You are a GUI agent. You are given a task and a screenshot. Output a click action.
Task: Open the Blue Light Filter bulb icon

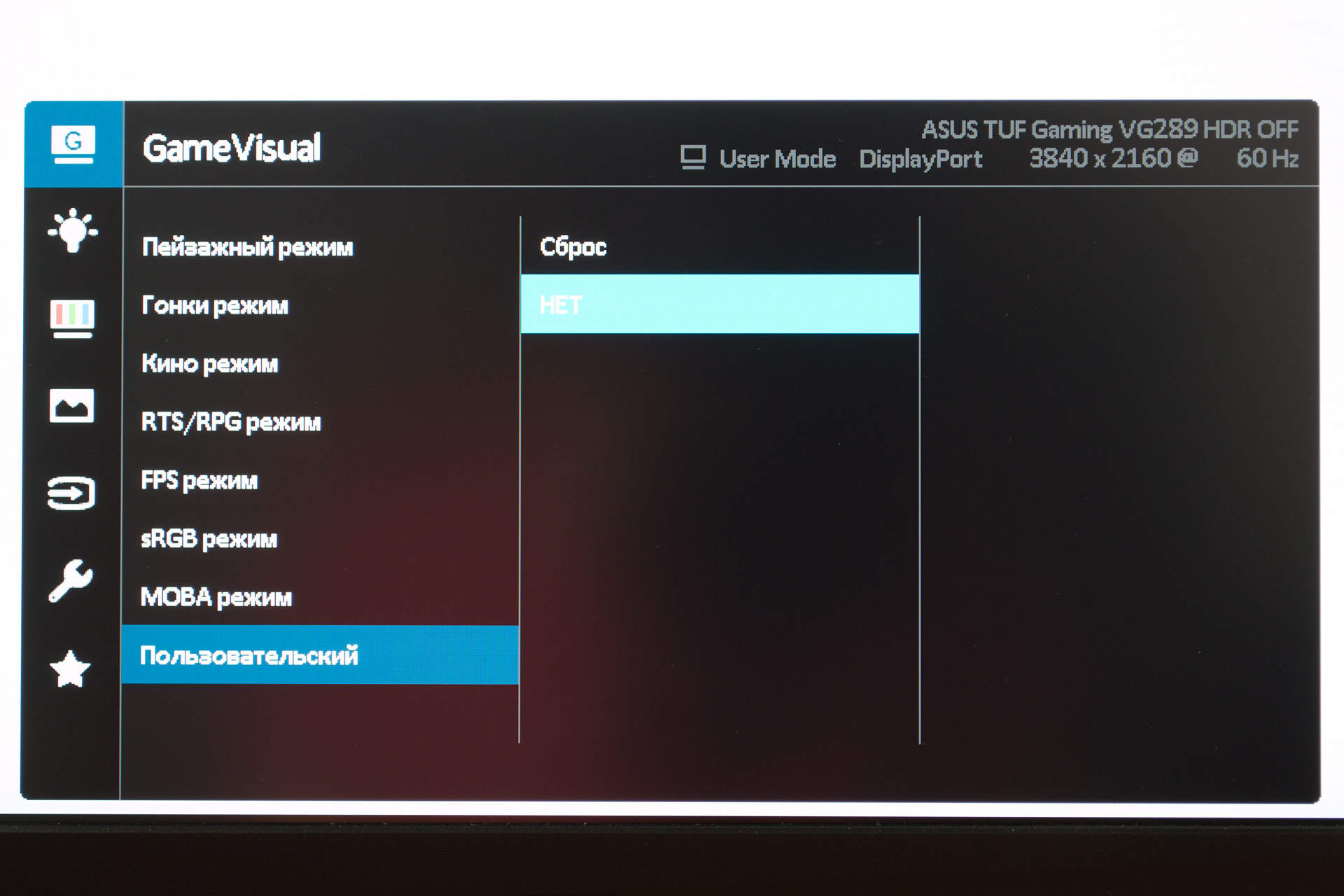click(x=73, y=231)
